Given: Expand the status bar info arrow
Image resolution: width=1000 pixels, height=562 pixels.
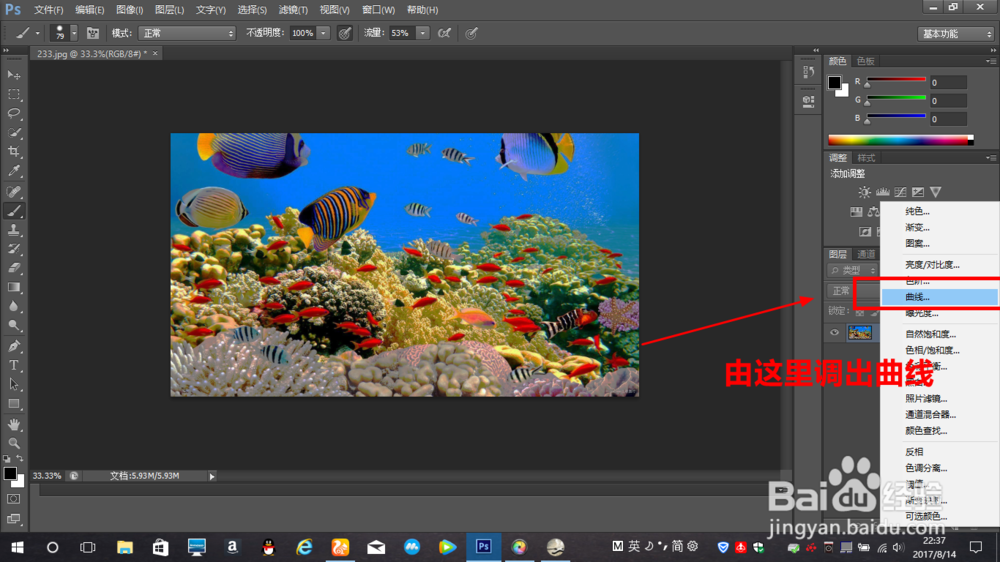Looking at the screenshot, I should (x=212, y=476).
